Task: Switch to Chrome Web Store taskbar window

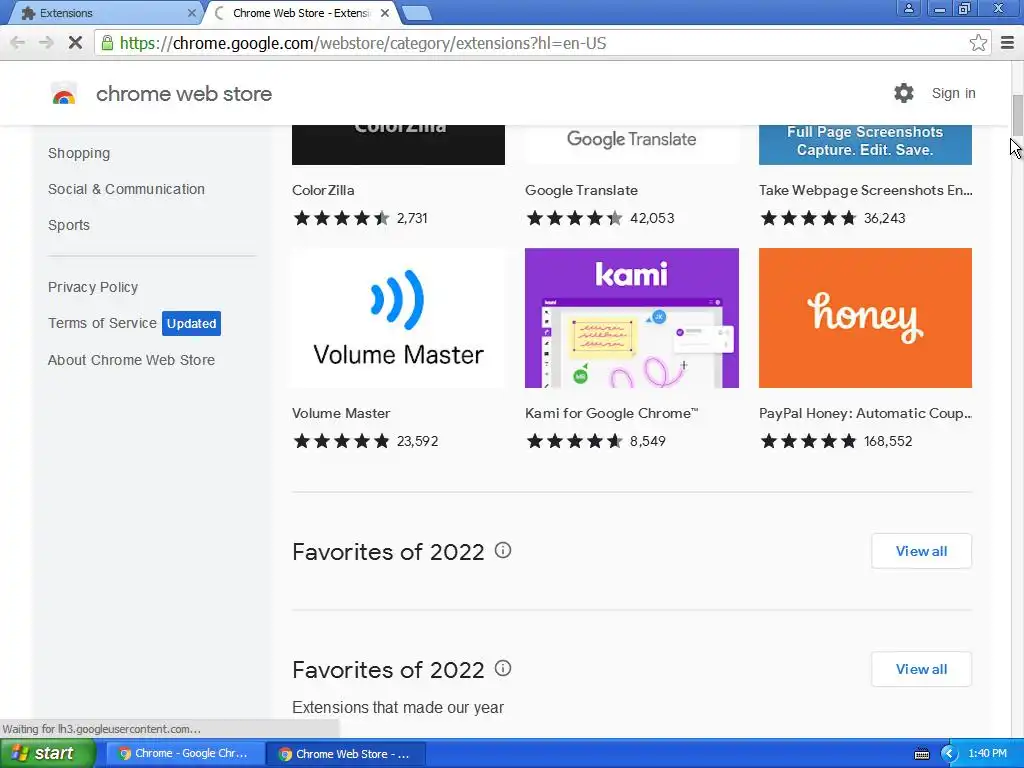Action: point(346,754)
